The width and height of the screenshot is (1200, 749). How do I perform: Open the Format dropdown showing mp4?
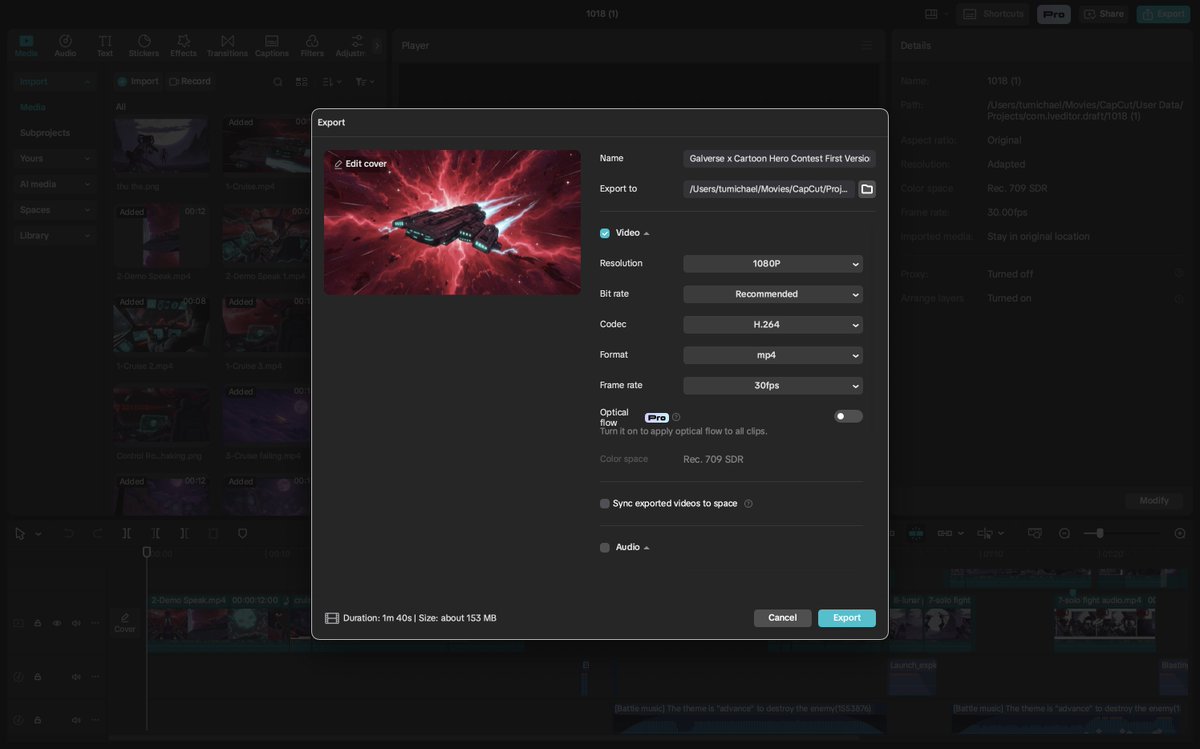[x=773, y=355]
